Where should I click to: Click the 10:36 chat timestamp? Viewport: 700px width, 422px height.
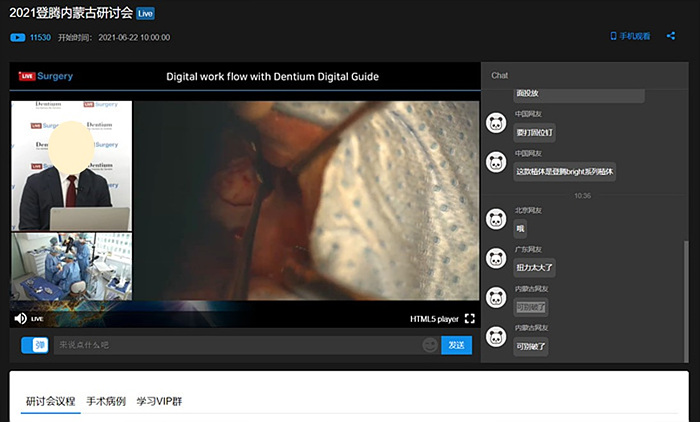click(x=582, y=196)
